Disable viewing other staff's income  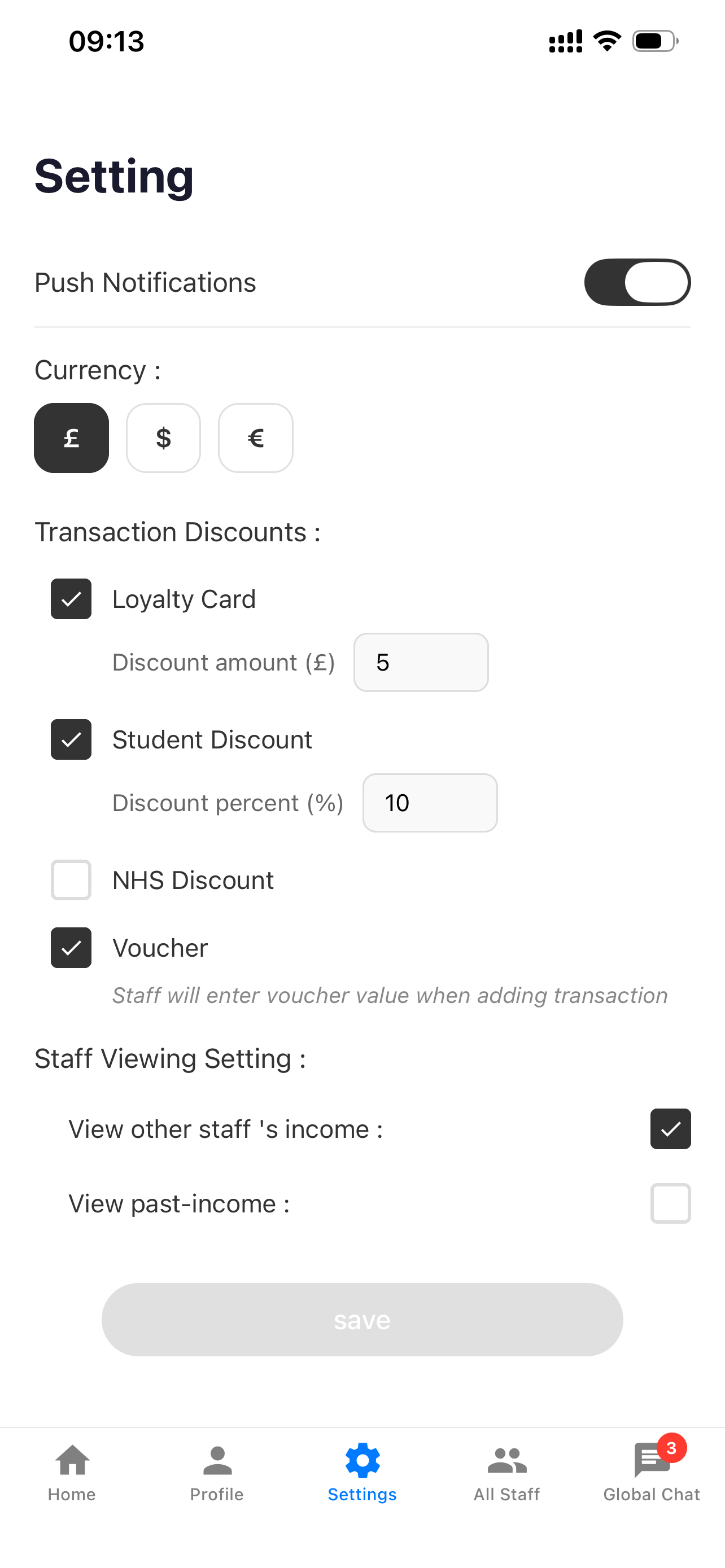click(x=670, y=1129)
